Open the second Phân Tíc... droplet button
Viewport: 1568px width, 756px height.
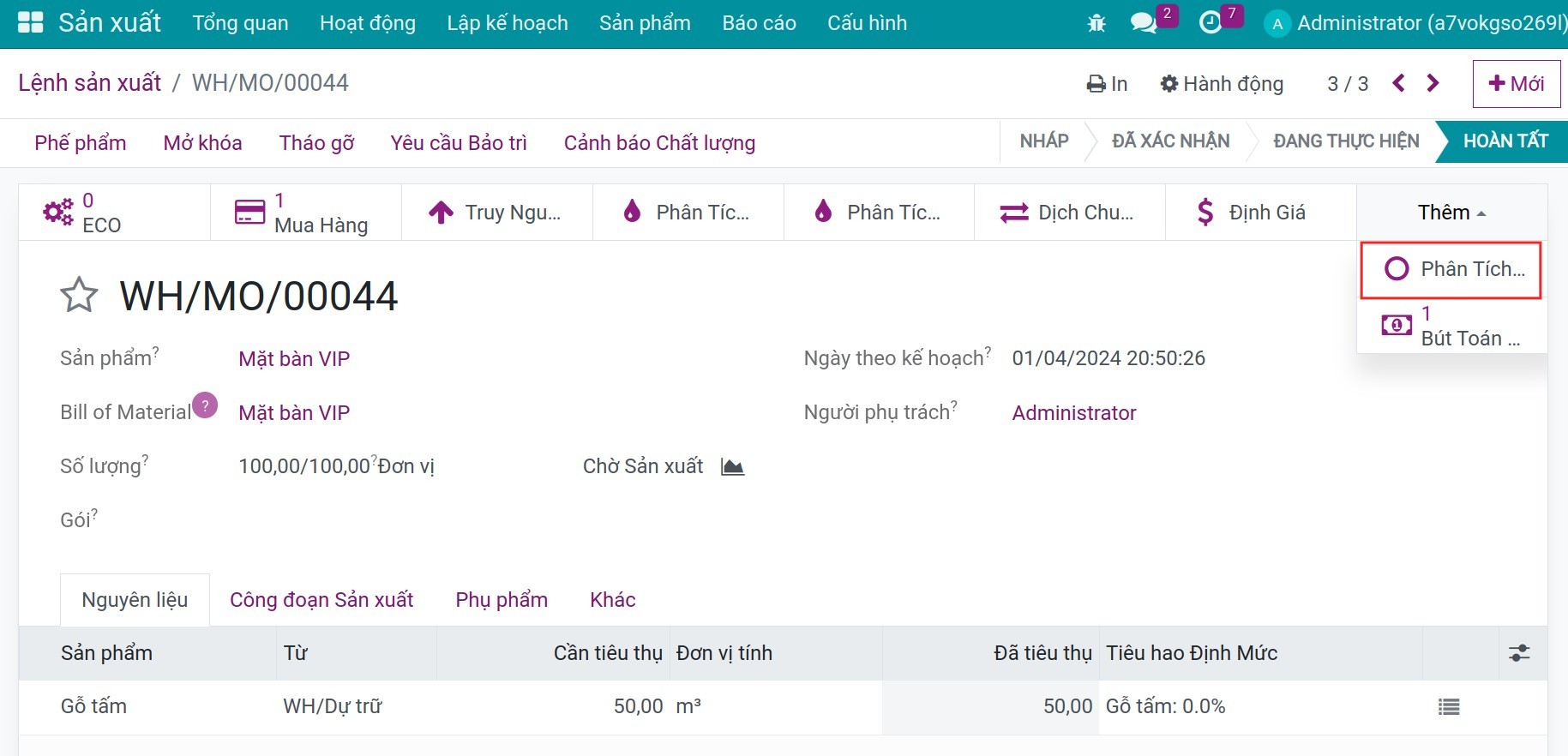880,213
